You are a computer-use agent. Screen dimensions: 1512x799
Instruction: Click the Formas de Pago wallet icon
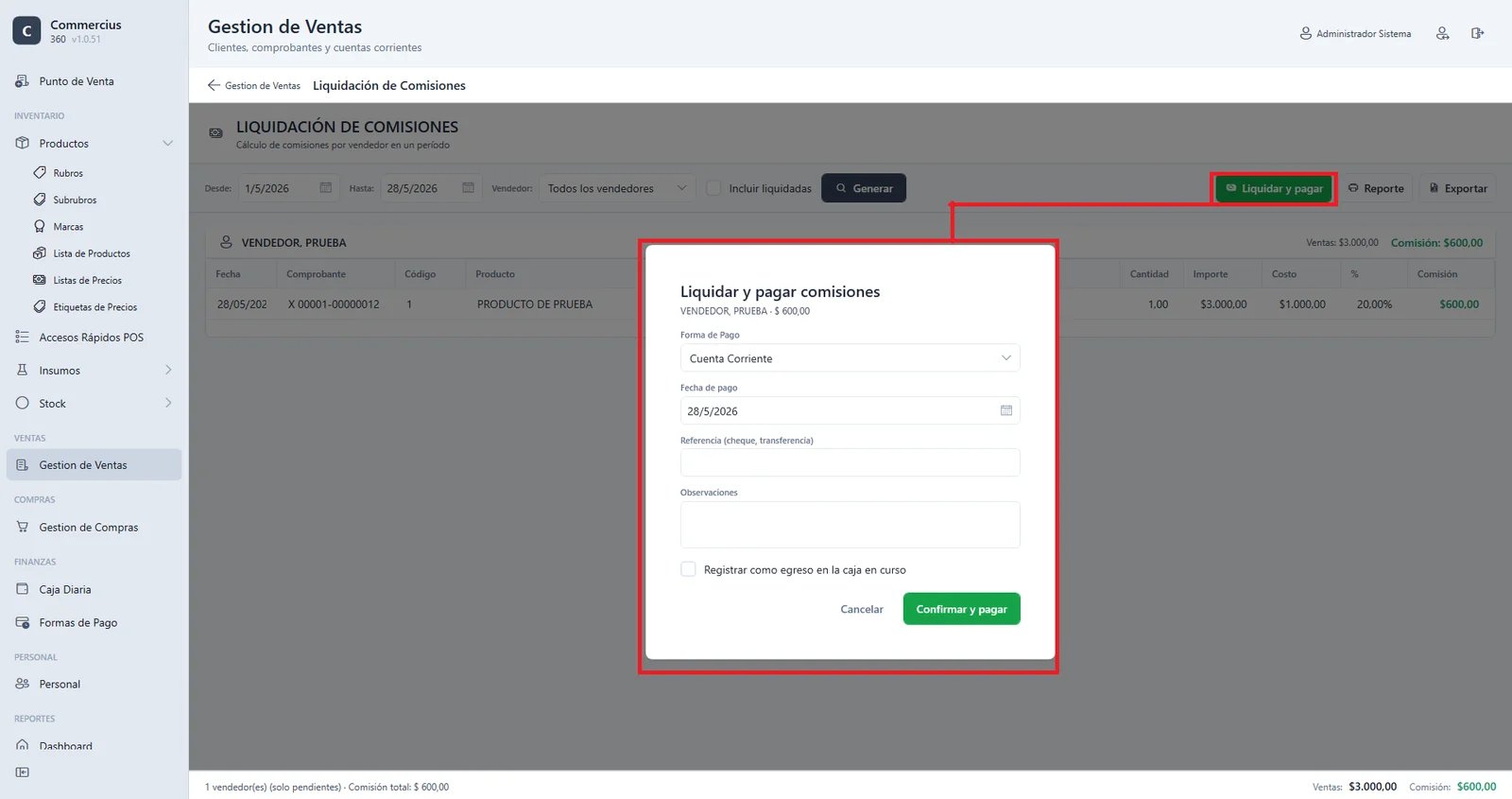click(23, 622)
